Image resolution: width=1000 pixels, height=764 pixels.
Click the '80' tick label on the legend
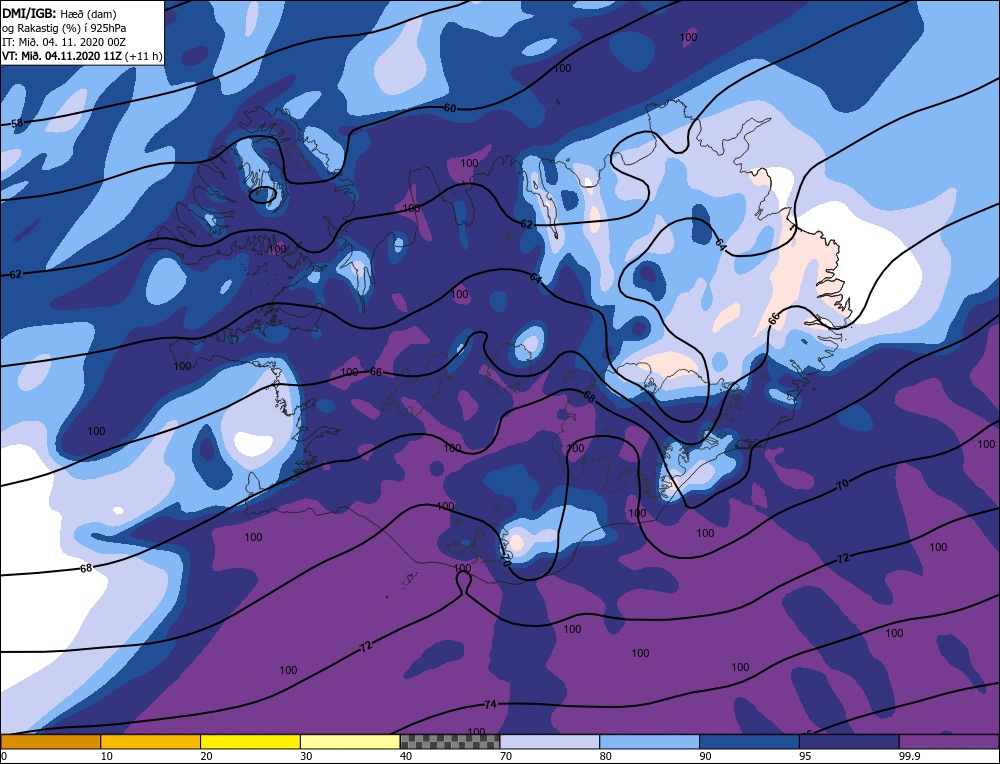point(605,756)
